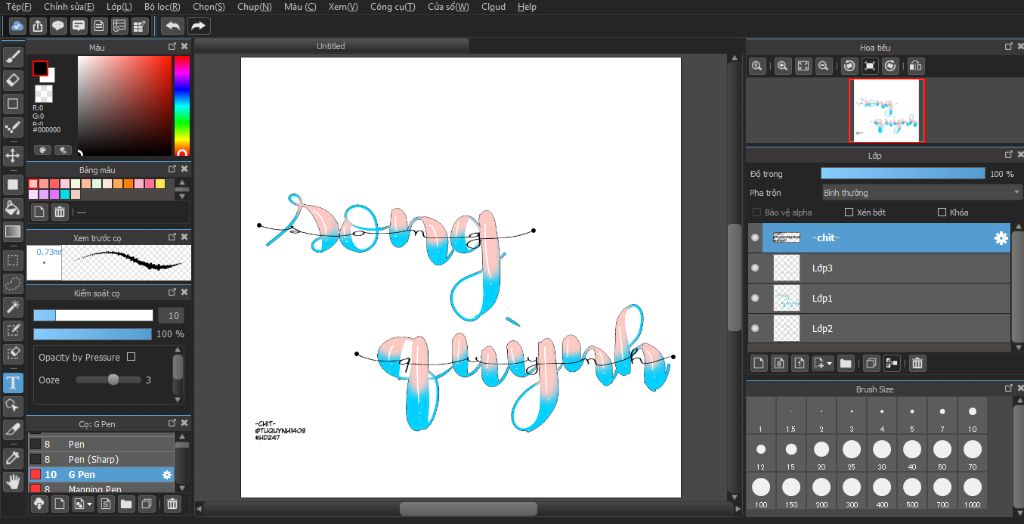The height and width of the screenshot is (524, 1024).
Task: Click the Navigator canvas thumbnail
Action: (886, 110)
